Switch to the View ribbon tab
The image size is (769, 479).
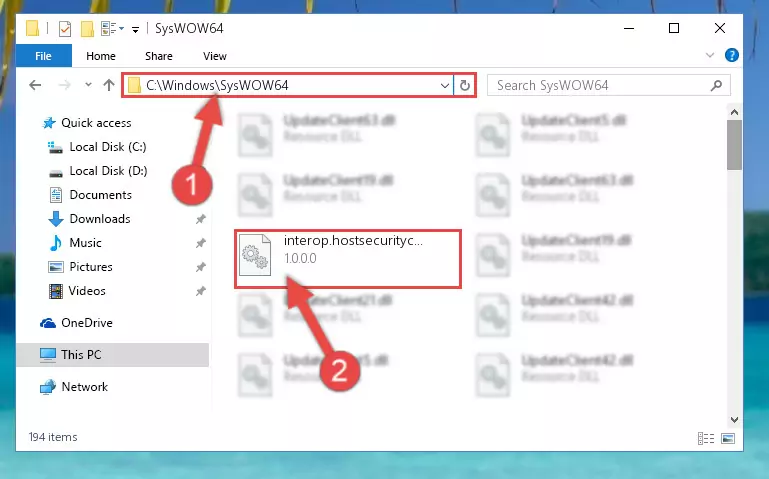(215, 56)
